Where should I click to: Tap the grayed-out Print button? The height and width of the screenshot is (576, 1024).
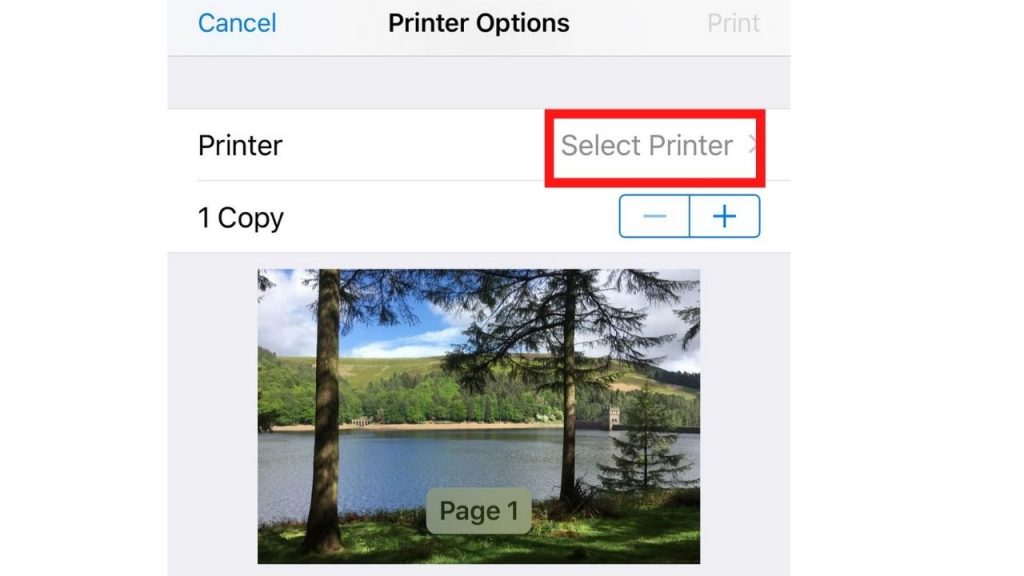pos(733,23)
